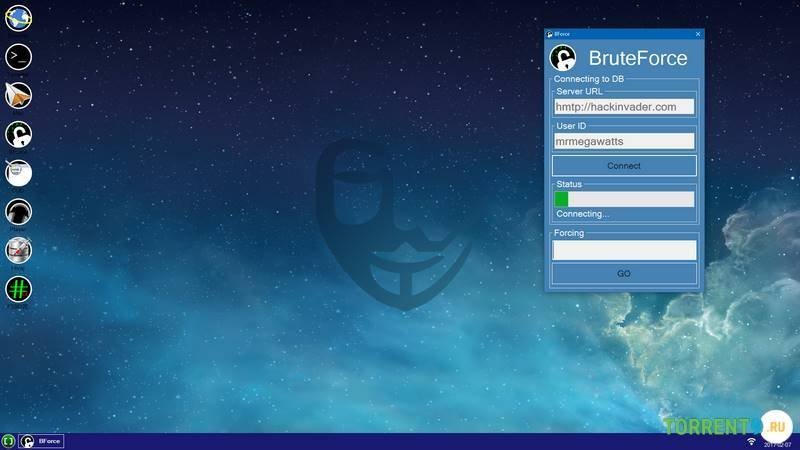Viewport: 800px width, 450px height.
Task: Open the globe browser desktop icon
Action: tap(18, 17)
